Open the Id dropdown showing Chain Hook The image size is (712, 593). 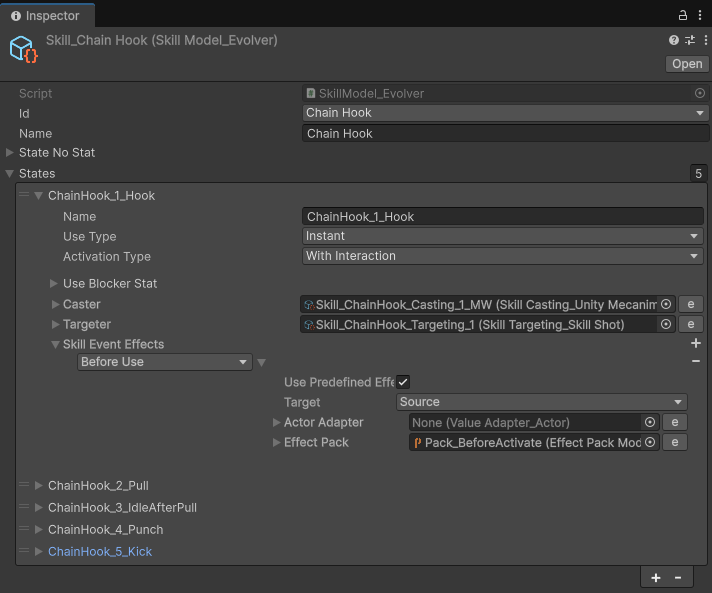pos(505,113)
